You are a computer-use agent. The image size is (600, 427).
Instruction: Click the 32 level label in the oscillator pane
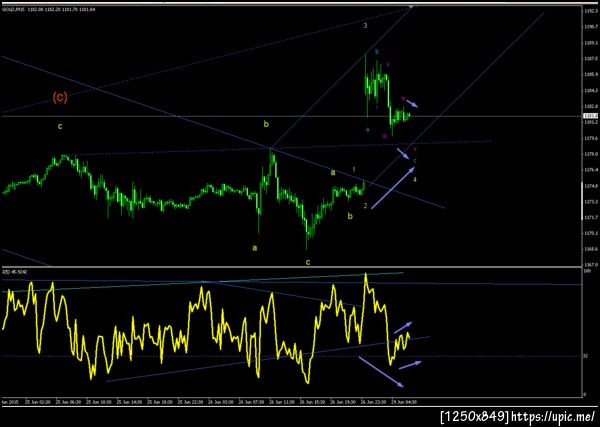click(x=585, y=356)
